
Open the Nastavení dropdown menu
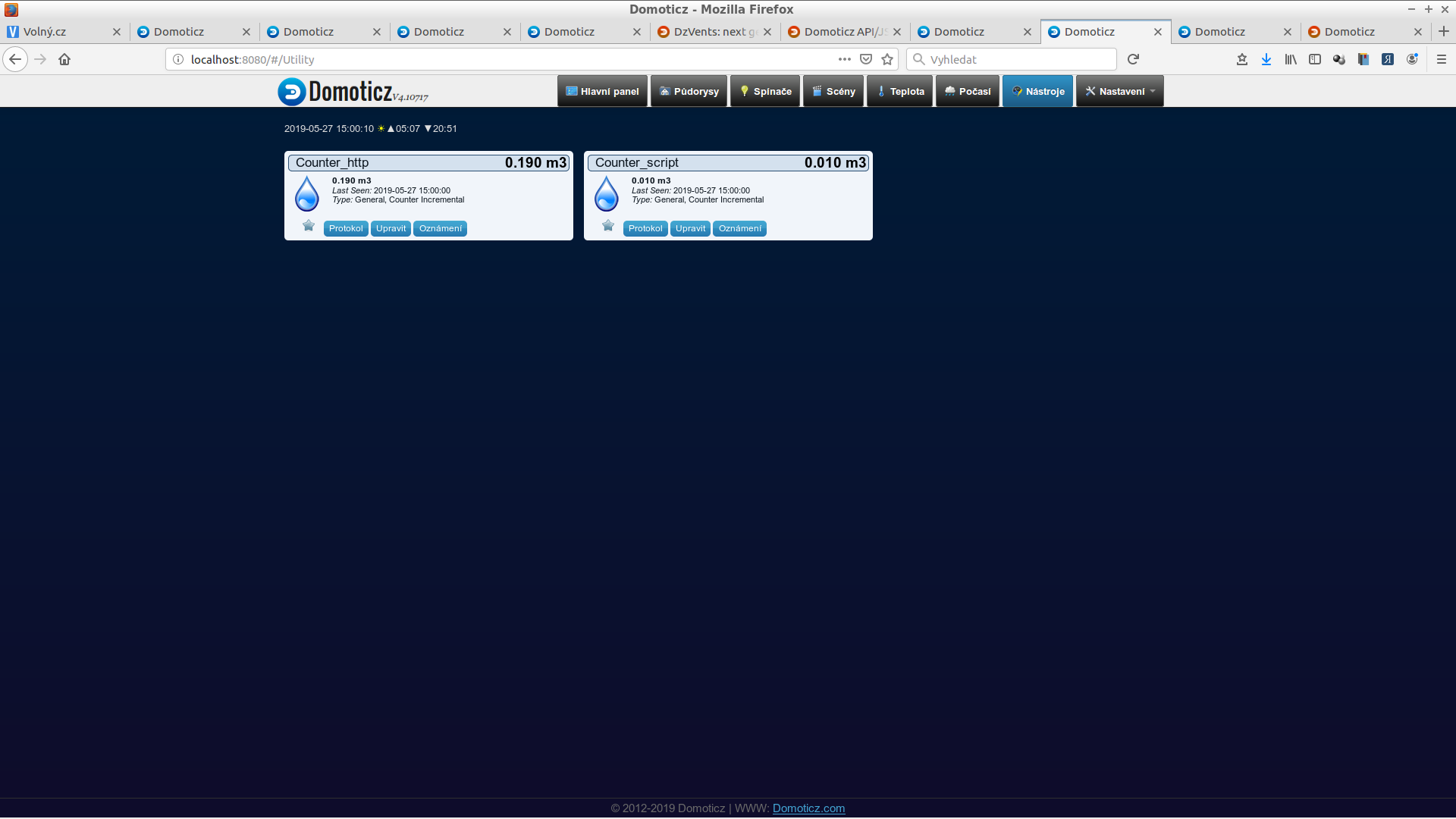pyautogui.click(x=1119, y=91)
